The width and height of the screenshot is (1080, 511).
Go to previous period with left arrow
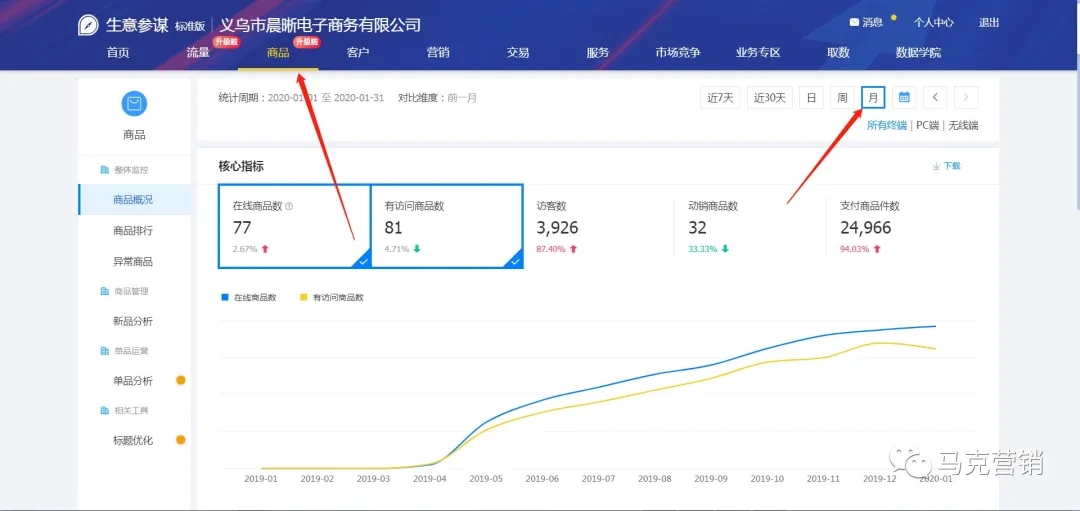(x=934, y=97)
